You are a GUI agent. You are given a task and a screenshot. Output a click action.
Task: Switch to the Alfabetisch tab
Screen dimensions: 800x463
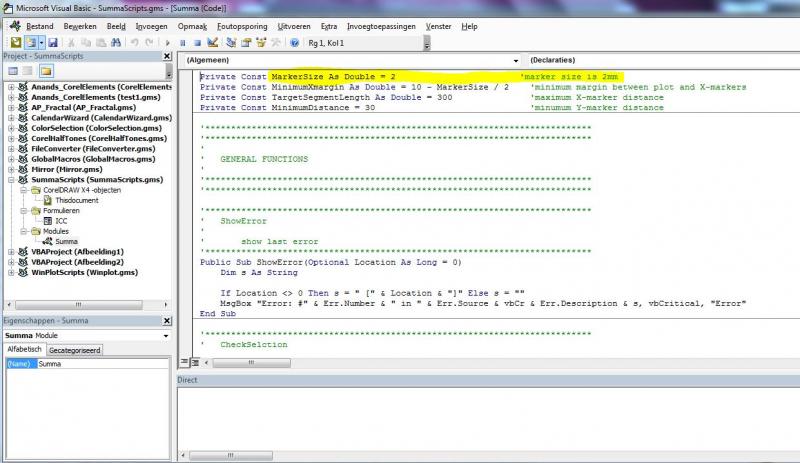coord(24,349)
